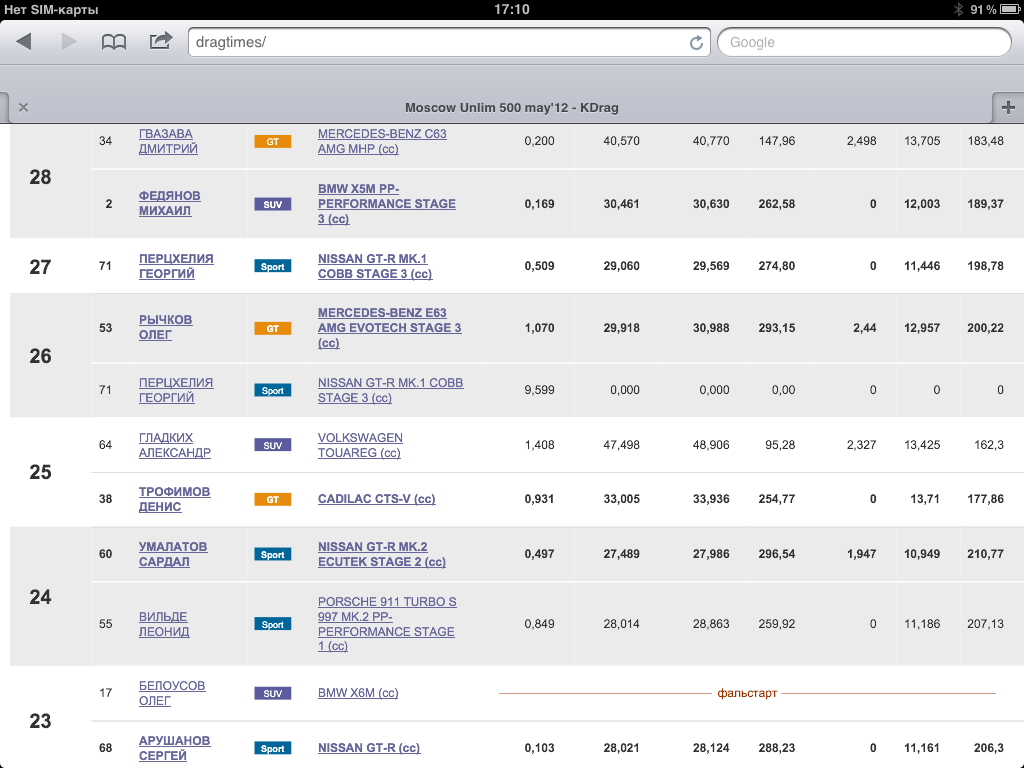Tap GT badge in ТРОФИМОВ row
Viewport: 1024px width, 768px height.
coord(272,500)
